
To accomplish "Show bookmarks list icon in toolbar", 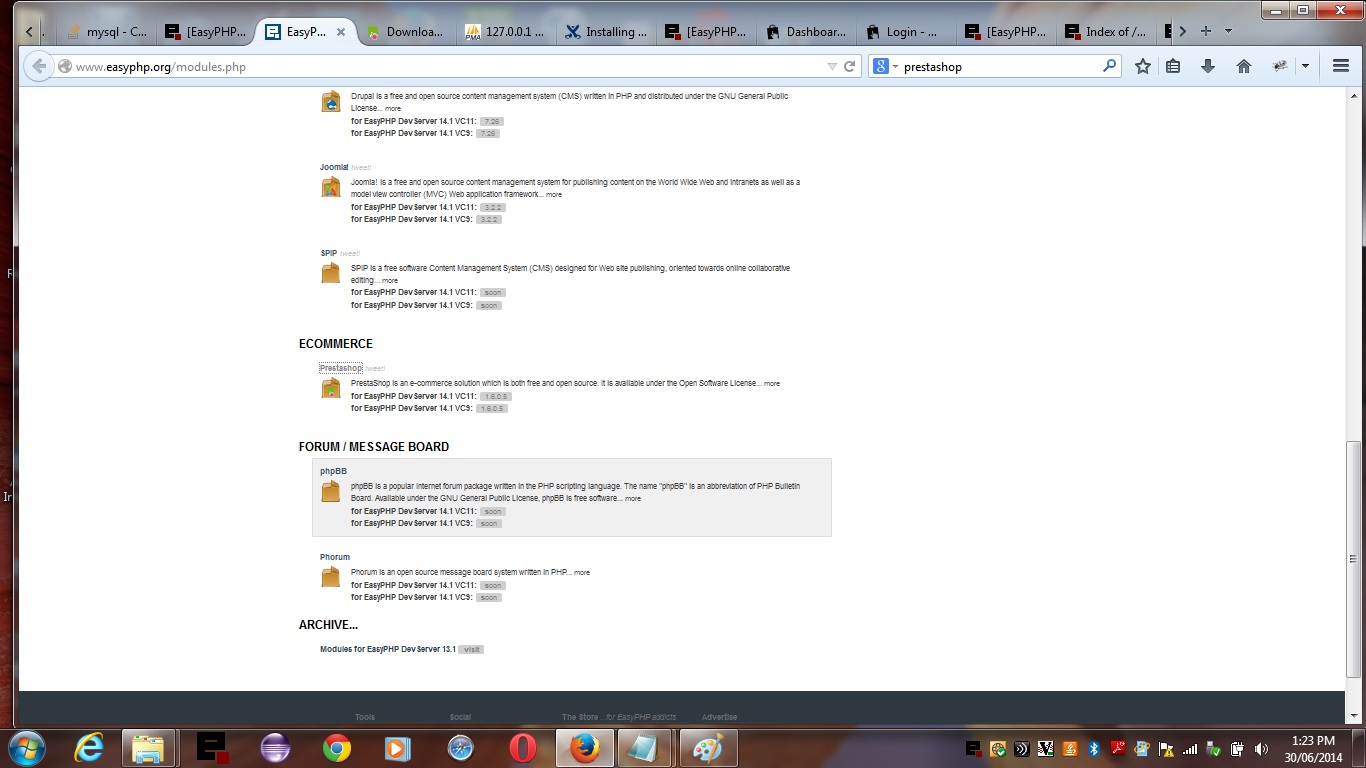I will tap(1174, 66).
